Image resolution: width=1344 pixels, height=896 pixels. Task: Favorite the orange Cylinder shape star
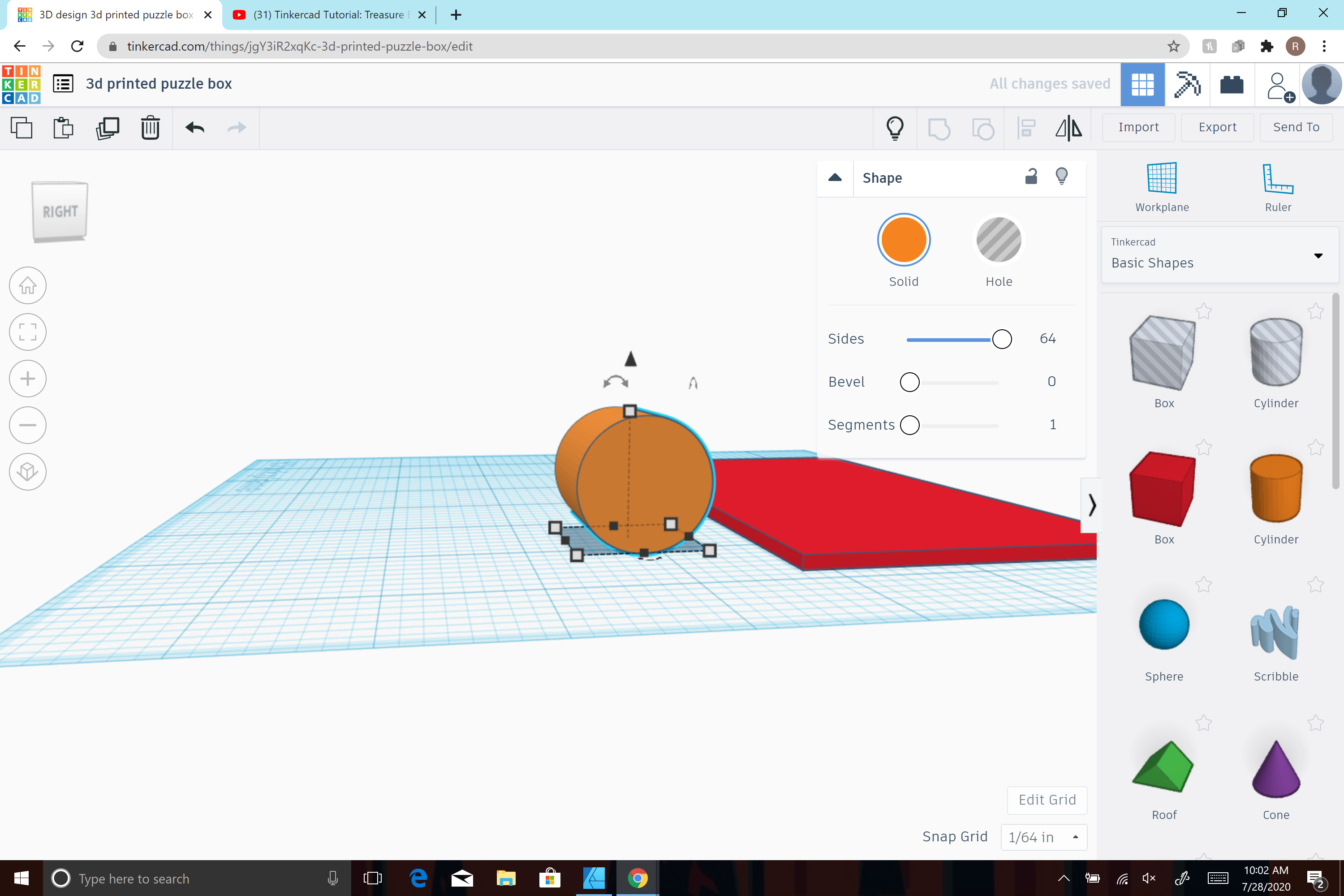(1315, 447)
